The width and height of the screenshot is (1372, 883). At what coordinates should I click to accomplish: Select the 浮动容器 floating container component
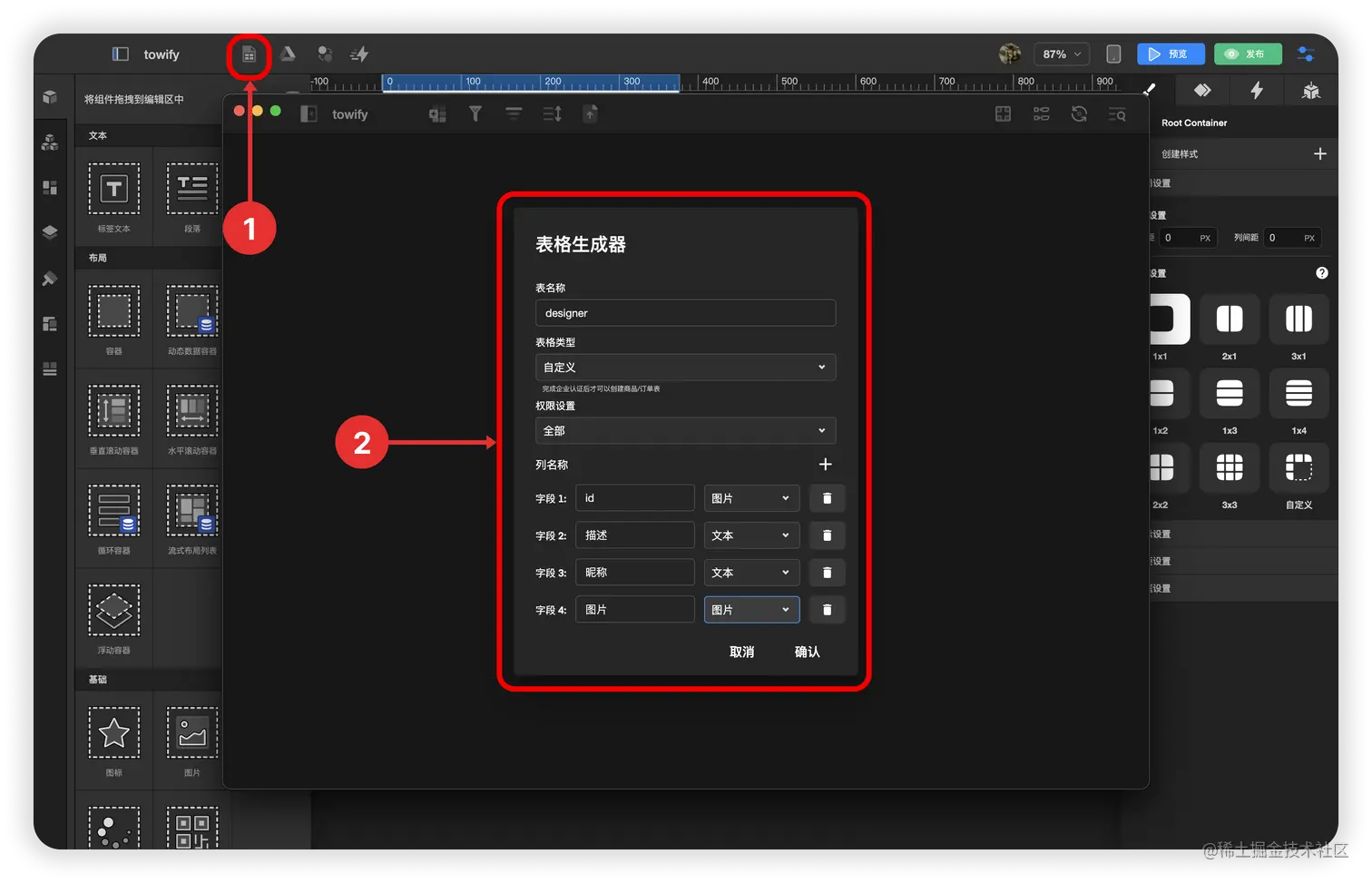[113, 619]
